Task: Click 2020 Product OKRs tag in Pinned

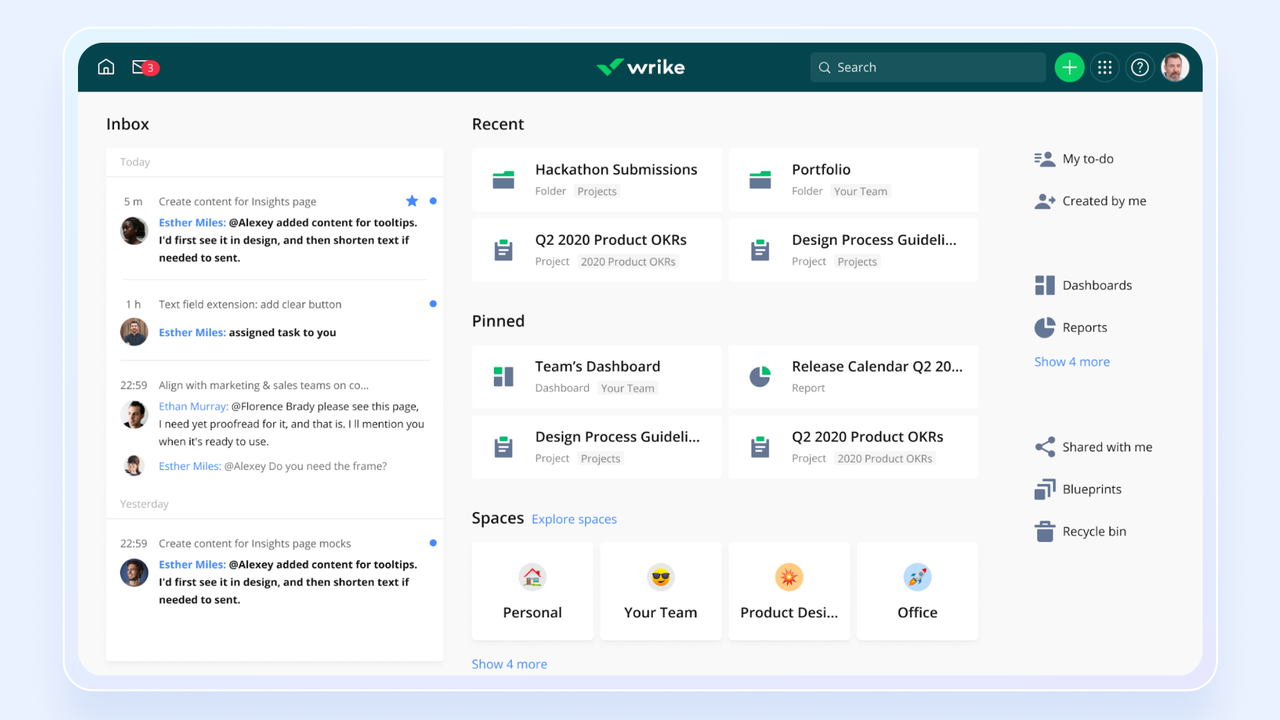Action: [885, 459]
